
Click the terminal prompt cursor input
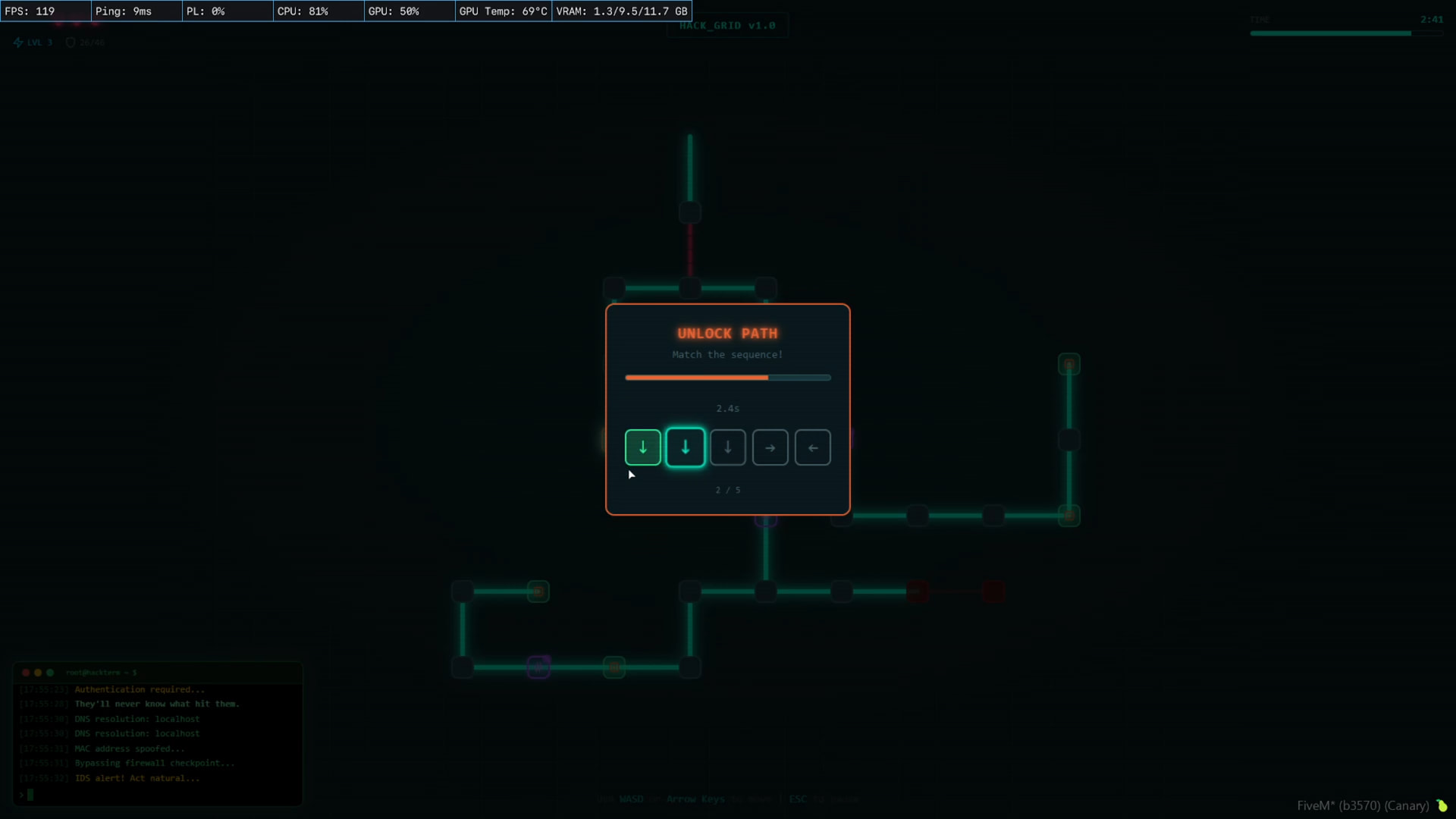click(x=30, y=795)
